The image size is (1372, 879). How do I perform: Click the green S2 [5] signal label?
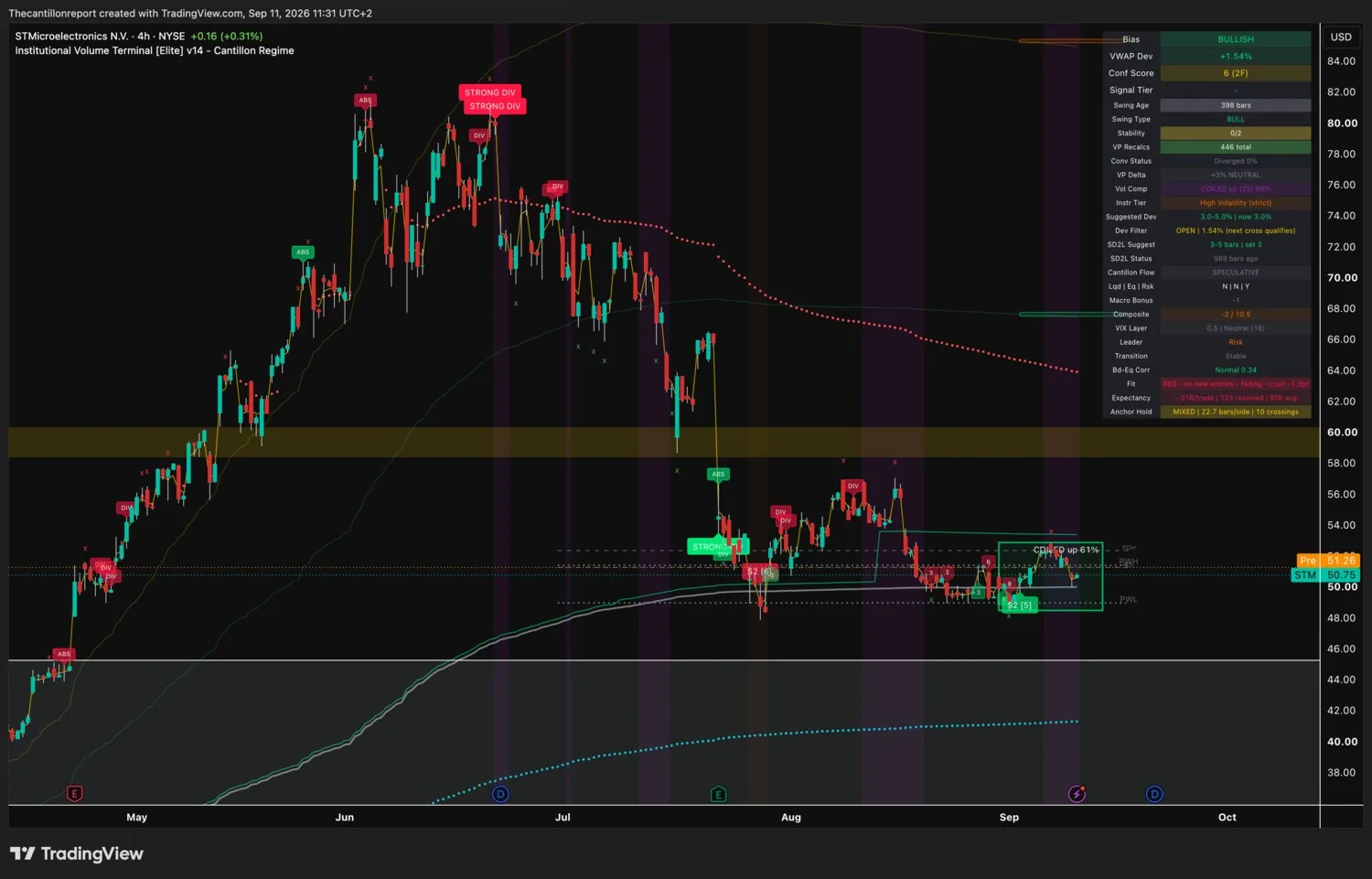click(x=1019, y=606)
